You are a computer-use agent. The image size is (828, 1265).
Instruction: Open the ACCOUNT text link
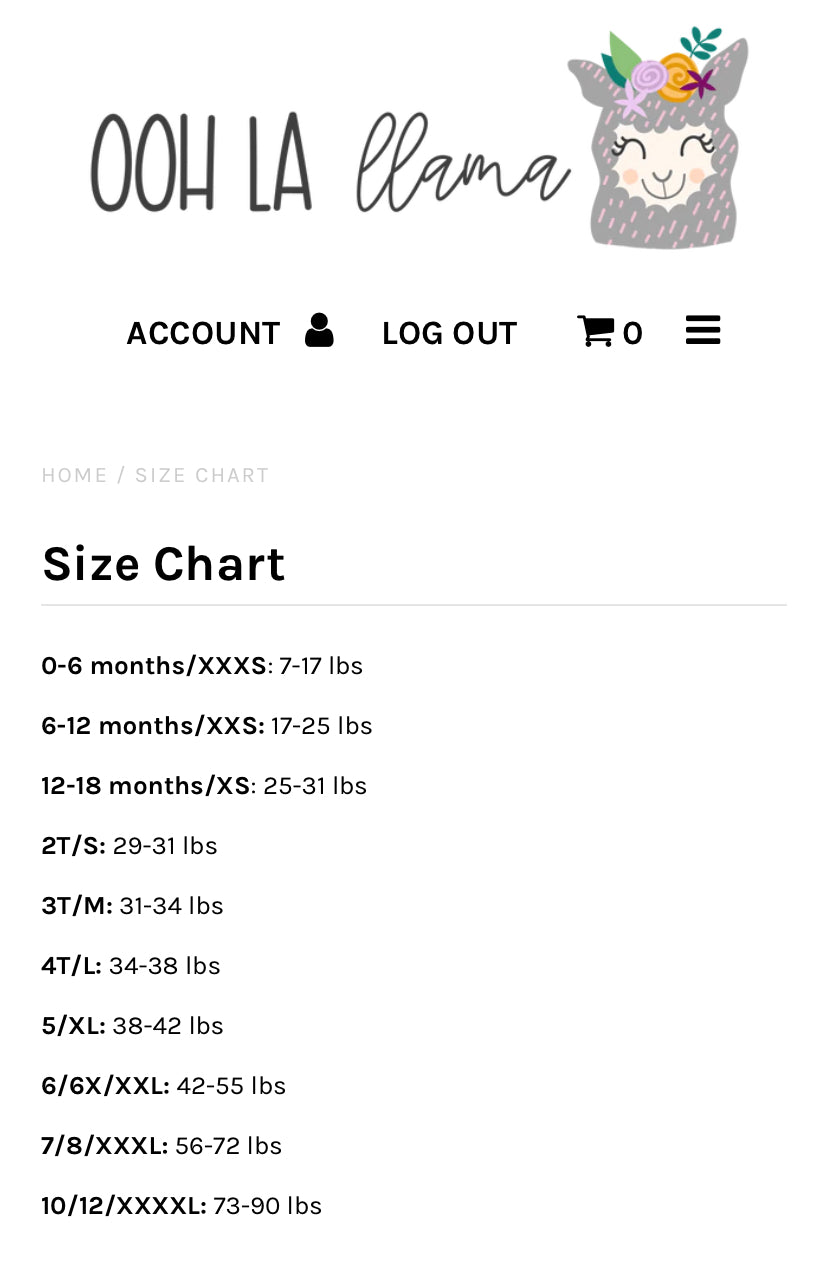[x=203, y=333]
